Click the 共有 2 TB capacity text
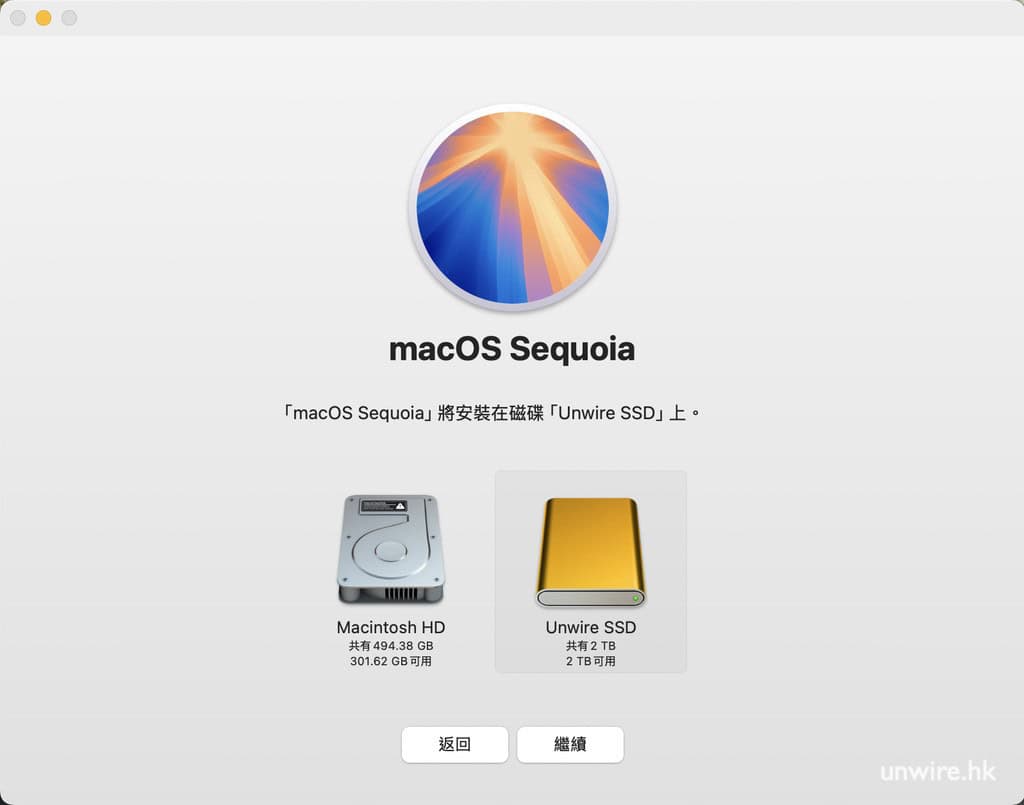The height and width of the screenshot is (805, 1024). pyautogui.click(x=590, y=646)
